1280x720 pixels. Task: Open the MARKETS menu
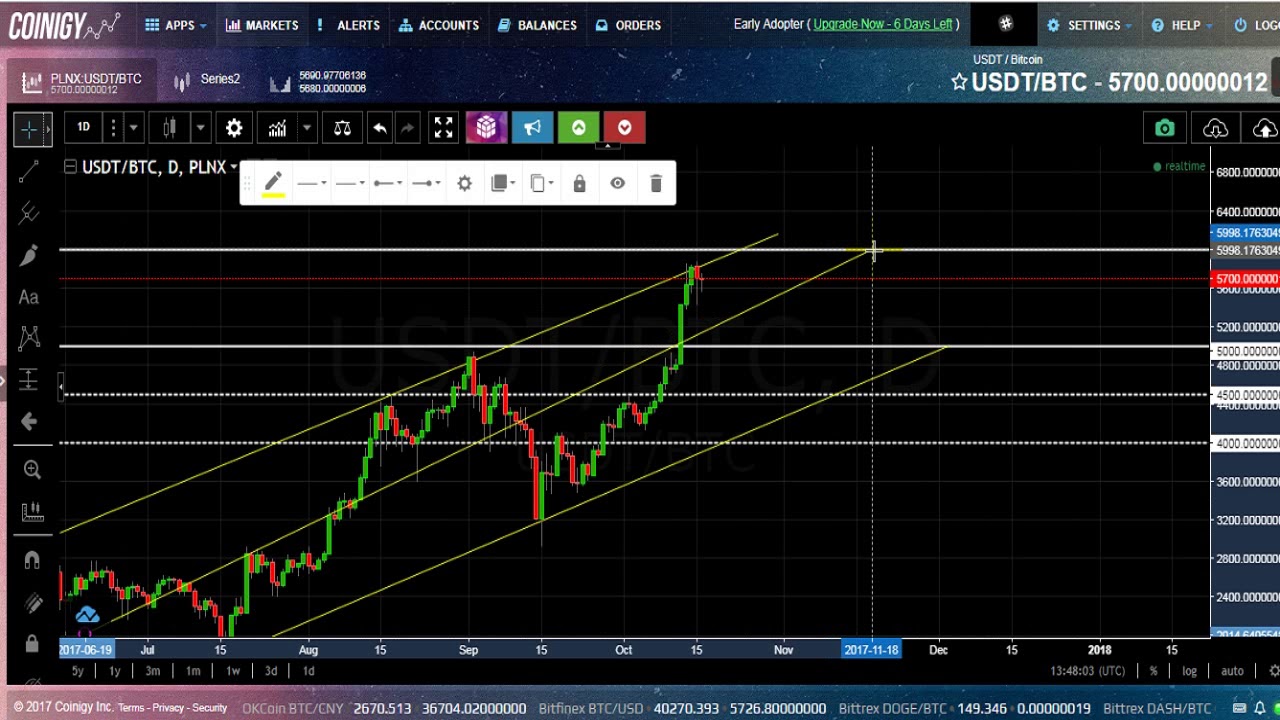click(x=261, y=25)
